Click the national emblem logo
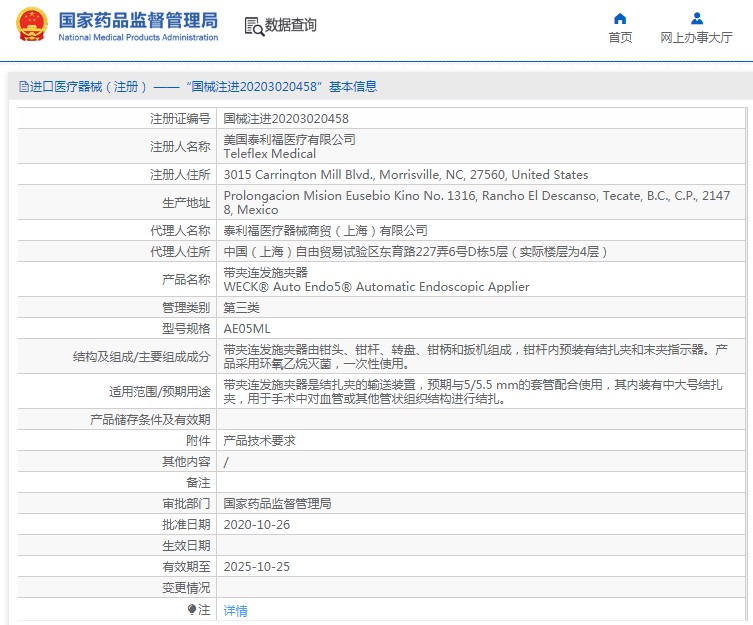 click(32, 25)
